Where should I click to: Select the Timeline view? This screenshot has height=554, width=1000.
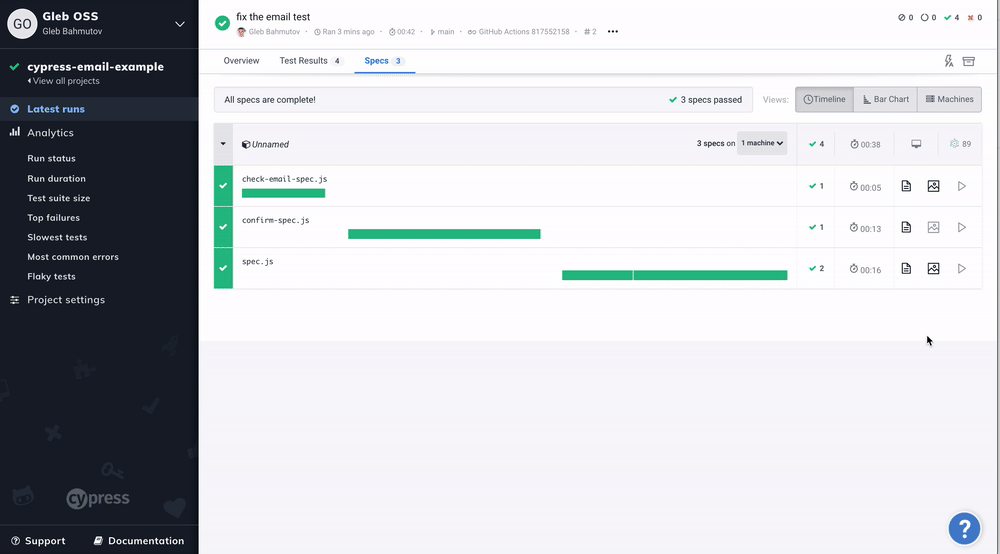tap(824, 99)
